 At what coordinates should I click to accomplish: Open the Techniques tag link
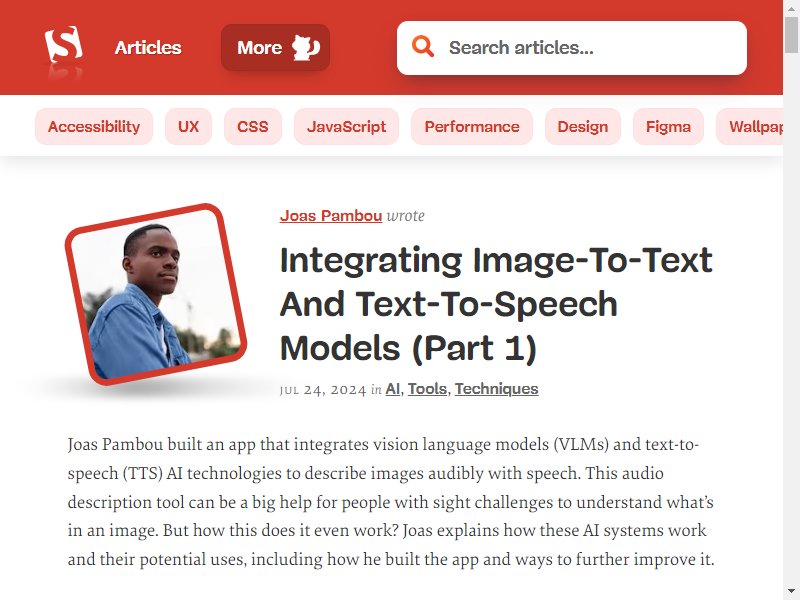click(x=496, y=389)
